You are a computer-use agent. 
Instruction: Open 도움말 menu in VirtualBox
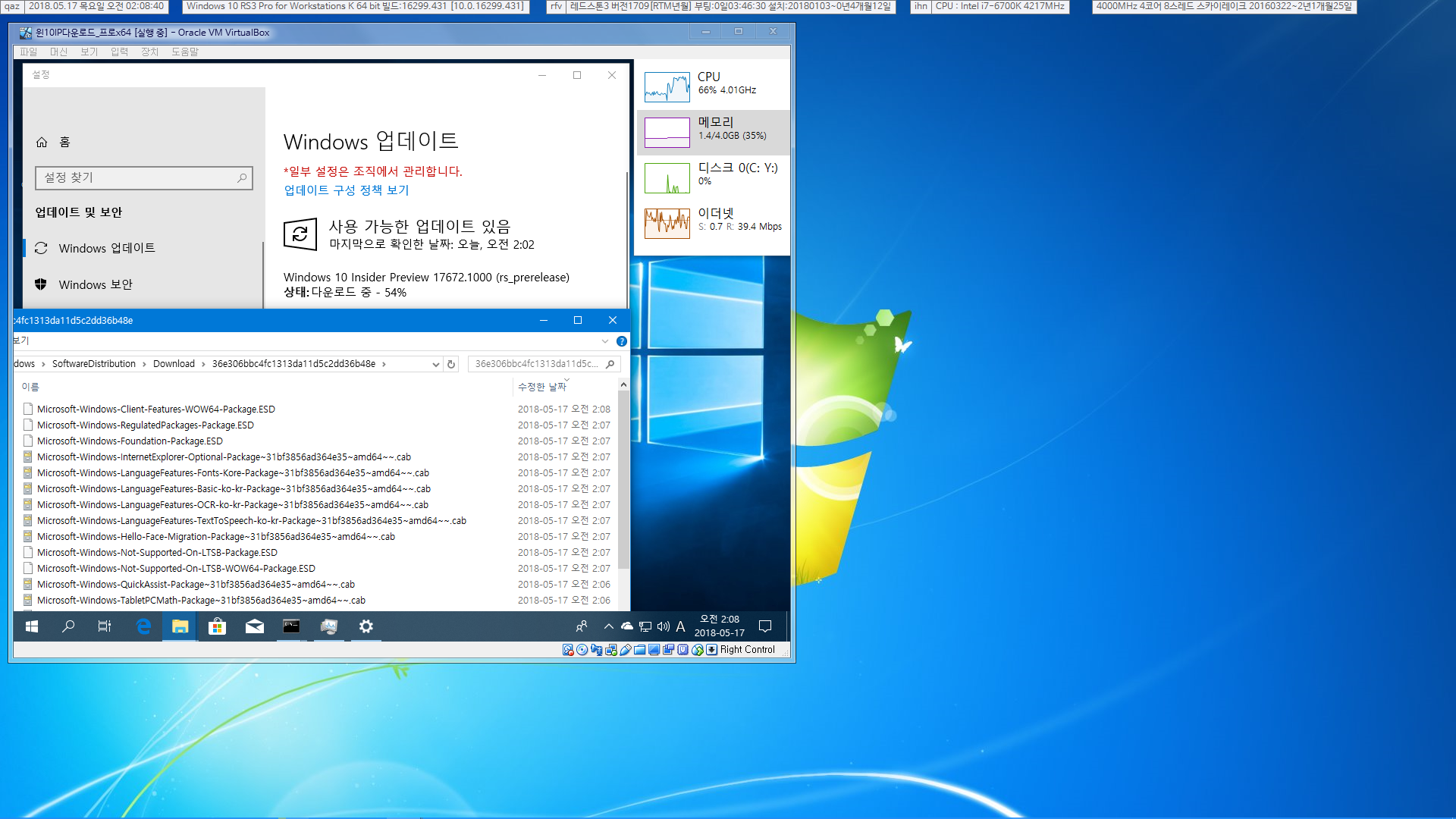(184, 52)
